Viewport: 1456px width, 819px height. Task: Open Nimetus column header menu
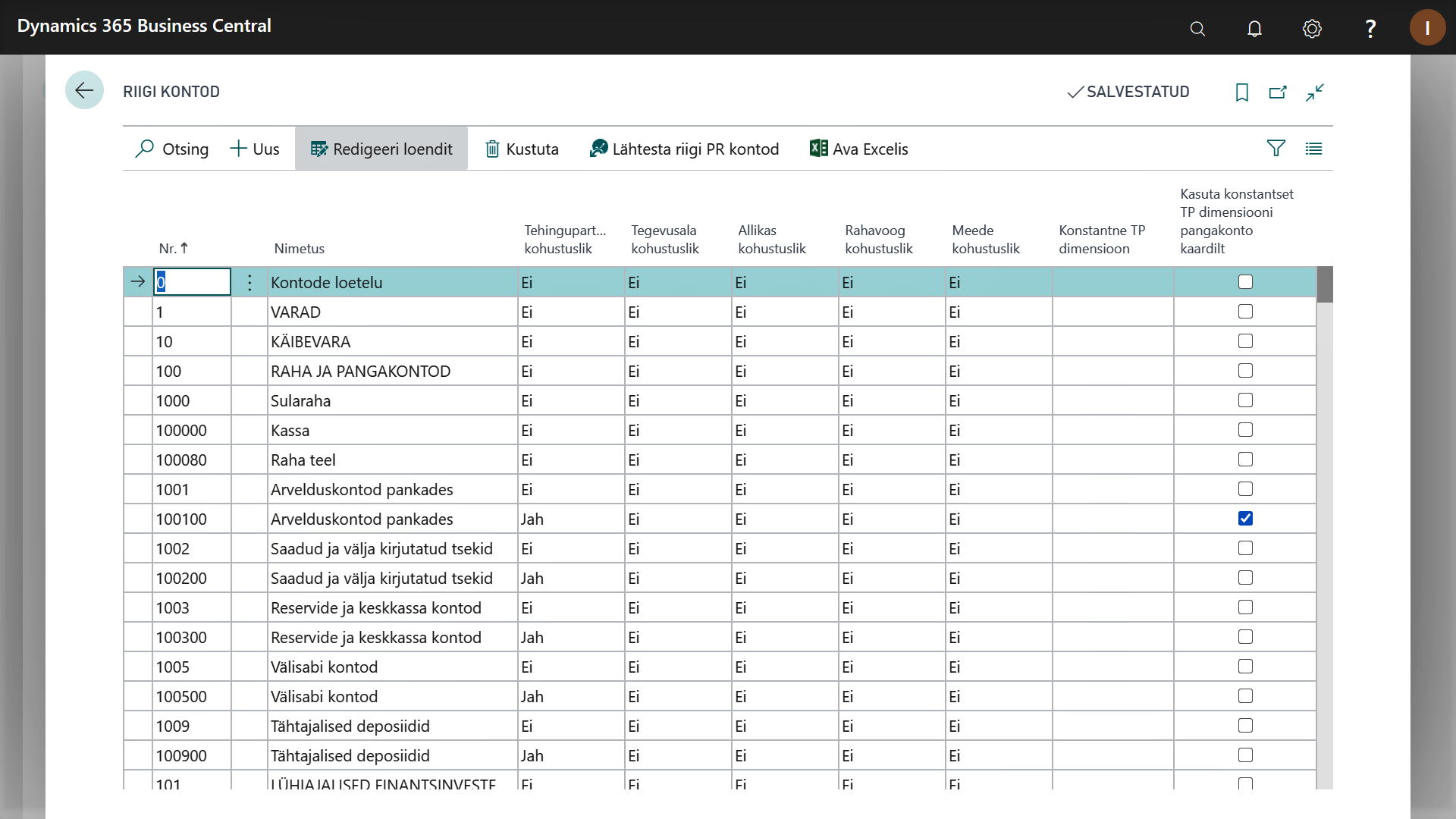[x=300, y=248]
